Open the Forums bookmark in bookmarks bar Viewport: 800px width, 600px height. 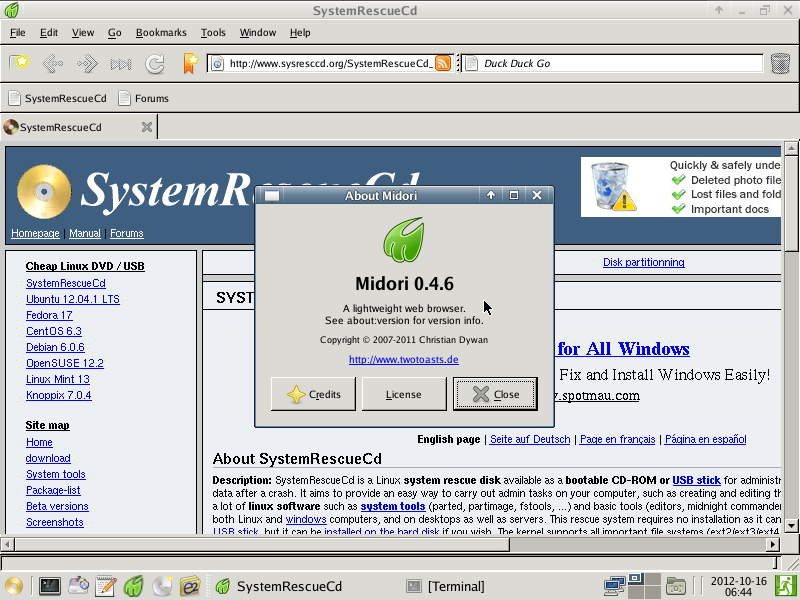point(143,98)
